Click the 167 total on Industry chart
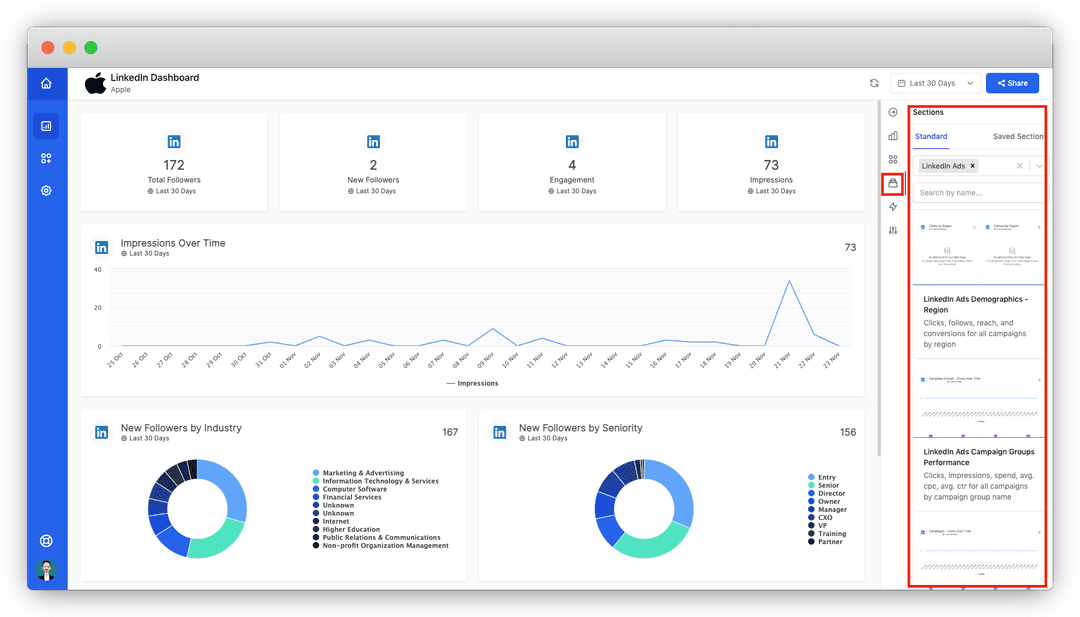 450,432
